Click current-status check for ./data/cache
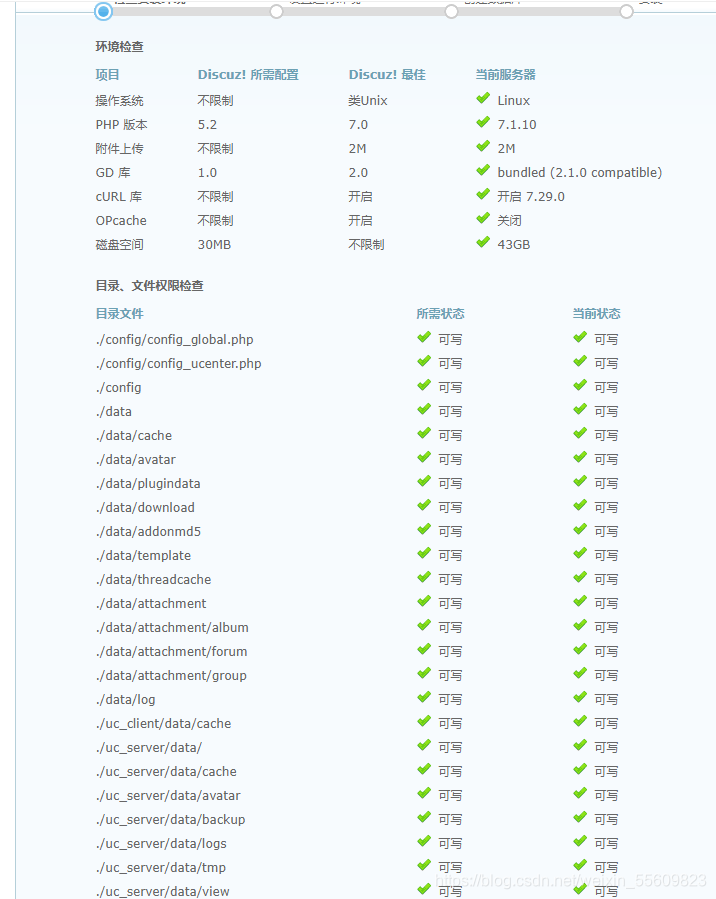The width and height of the screenshot is (716, 899). click(x=580, y=434)
